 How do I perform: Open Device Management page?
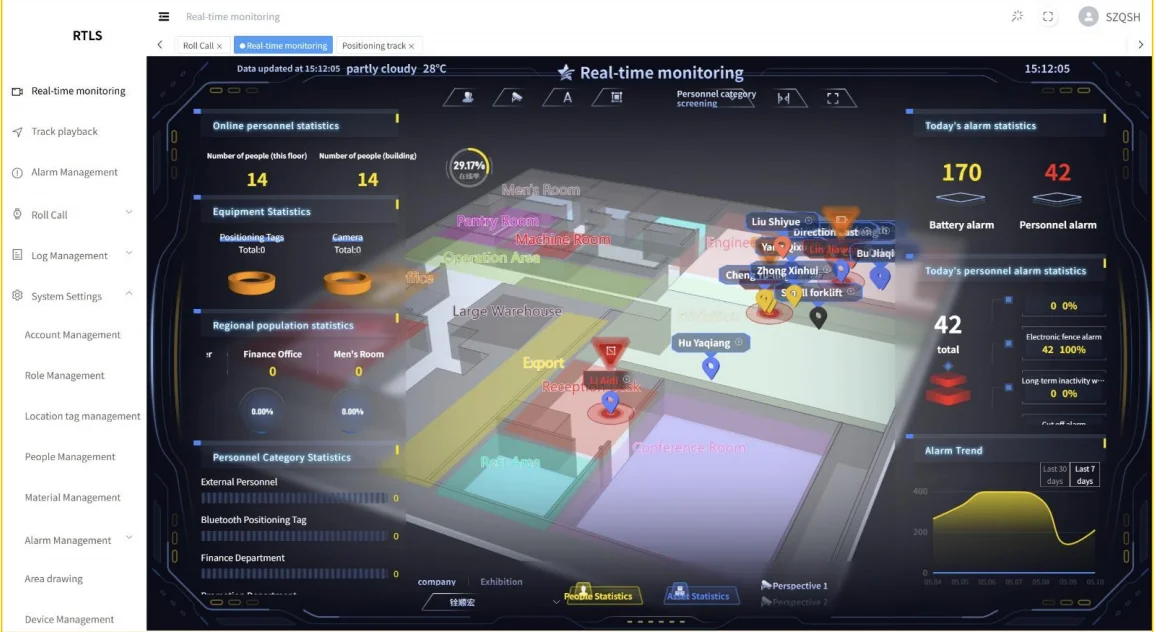click(69, 619)
